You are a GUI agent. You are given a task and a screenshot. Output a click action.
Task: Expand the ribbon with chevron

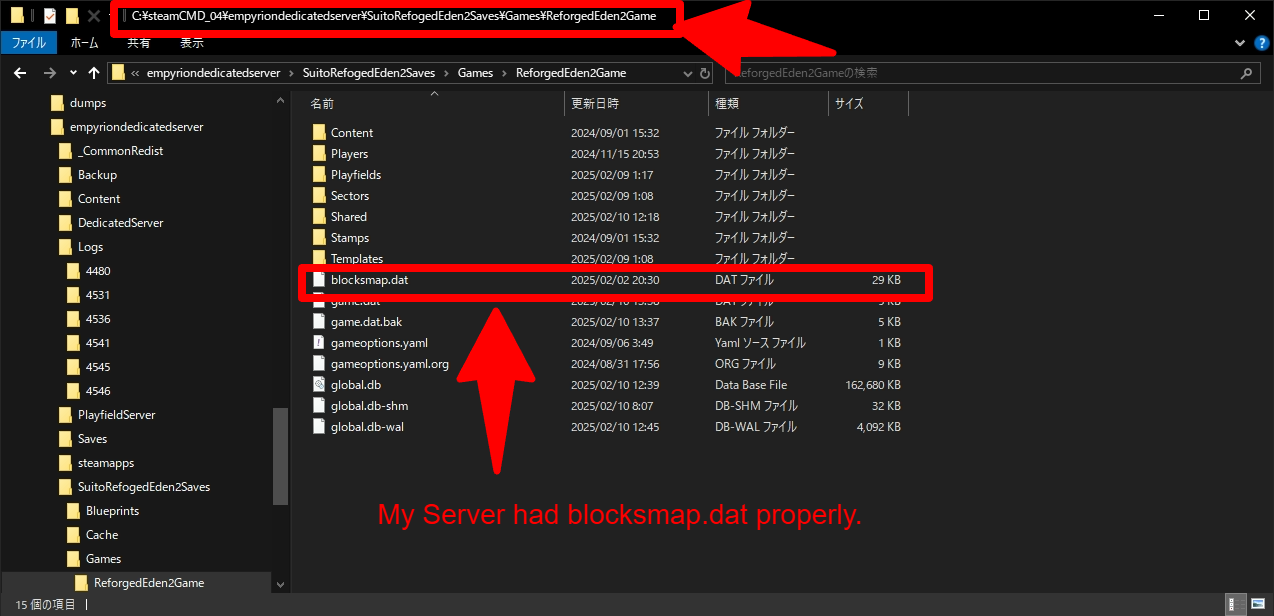click(x=1239, y=43)
